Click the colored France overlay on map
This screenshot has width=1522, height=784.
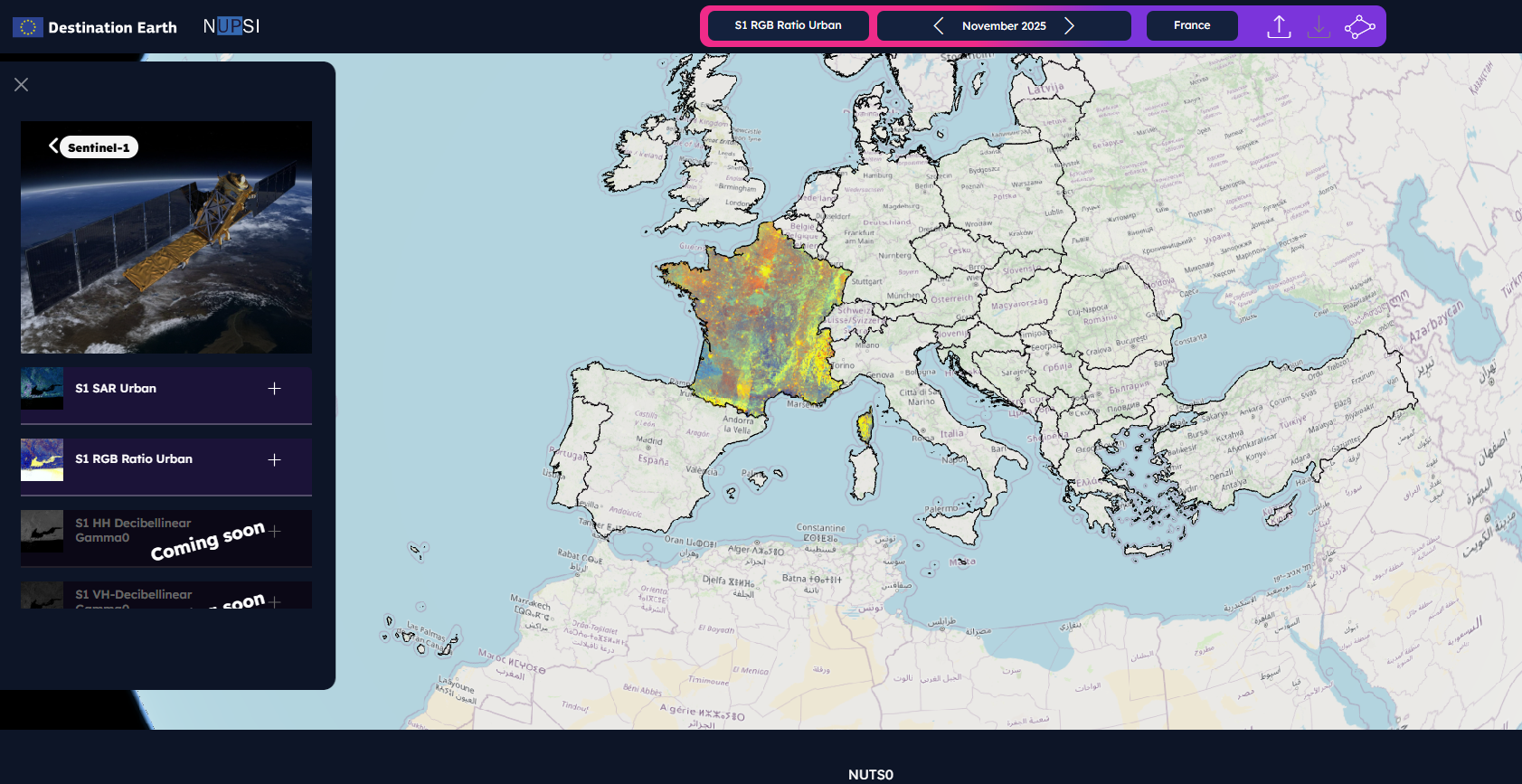[760, 307]
